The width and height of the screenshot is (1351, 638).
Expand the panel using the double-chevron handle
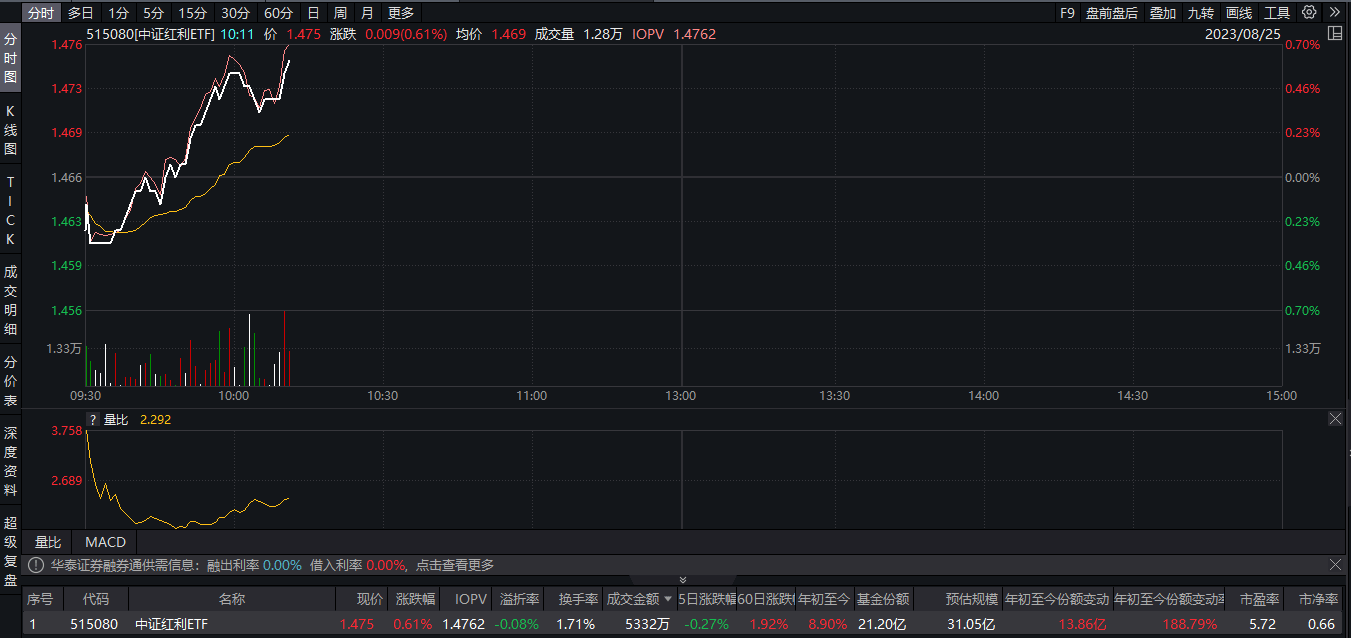tap(683, 580)
